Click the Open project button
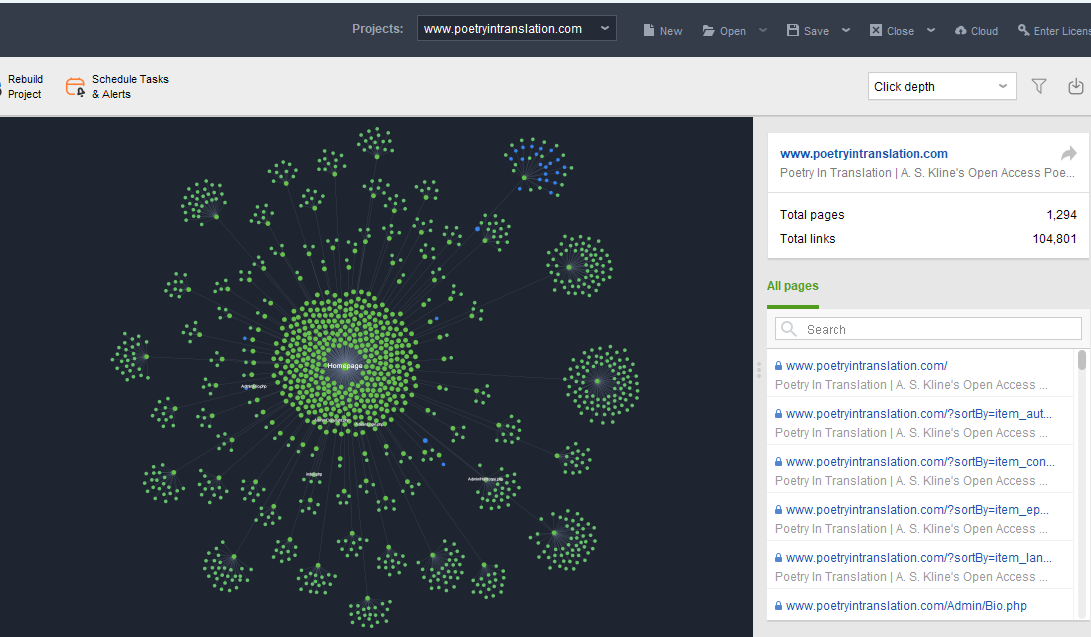1091x637 pixels. (x=724, y=31)
